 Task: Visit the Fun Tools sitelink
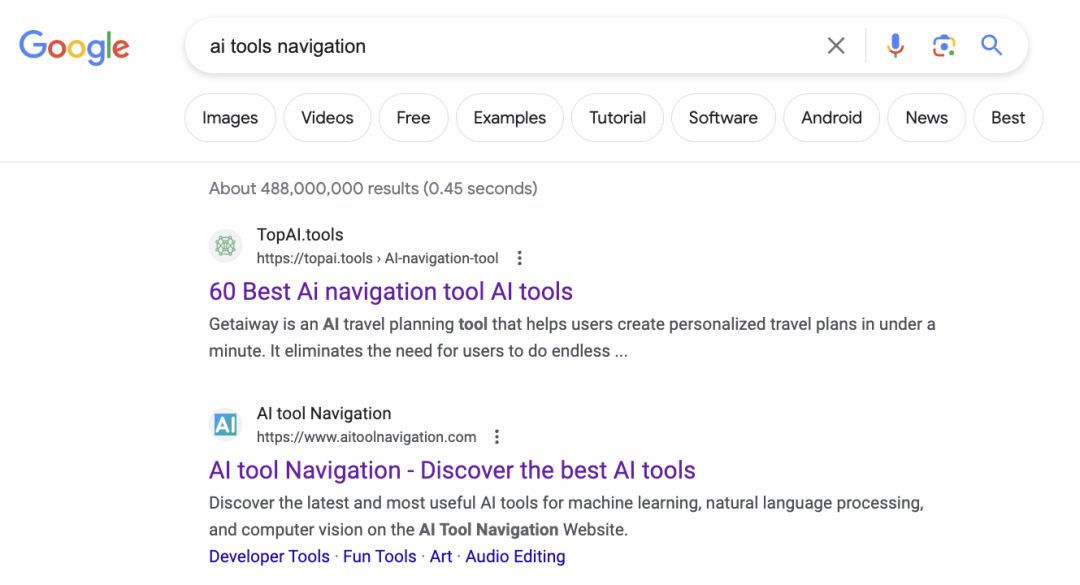click(380, 556)
